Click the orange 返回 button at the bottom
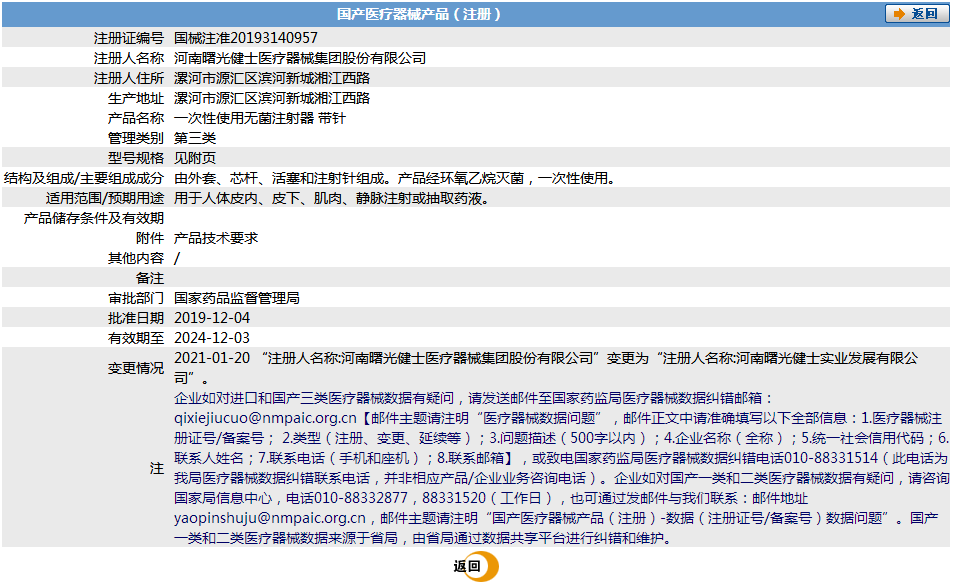Image resolution: width=955 pixels, height=583 pixels. (476, 567)
